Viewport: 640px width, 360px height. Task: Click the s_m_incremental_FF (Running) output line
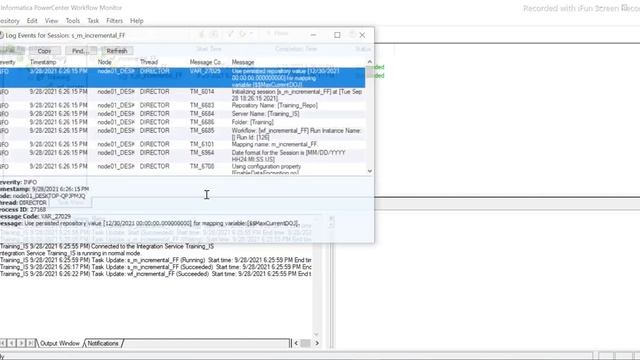click(x=156, y=260)
